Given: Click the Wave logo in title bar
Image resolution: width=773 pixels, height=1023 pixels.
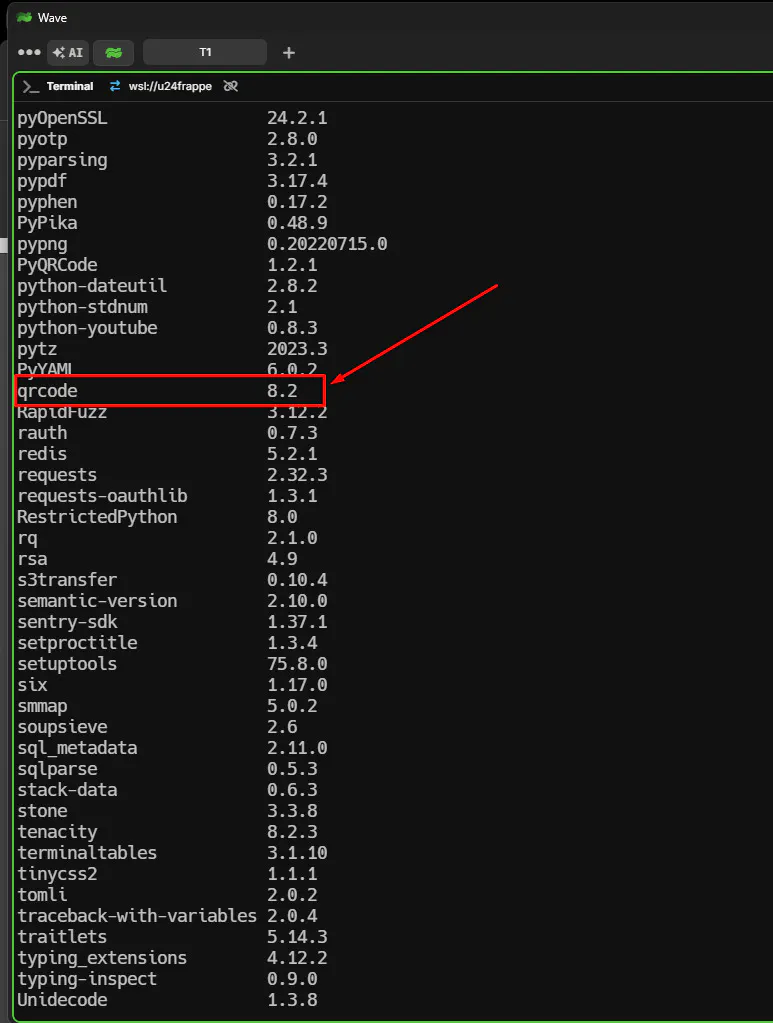Looking at the screenshot, I should click(x=25, y=18).
